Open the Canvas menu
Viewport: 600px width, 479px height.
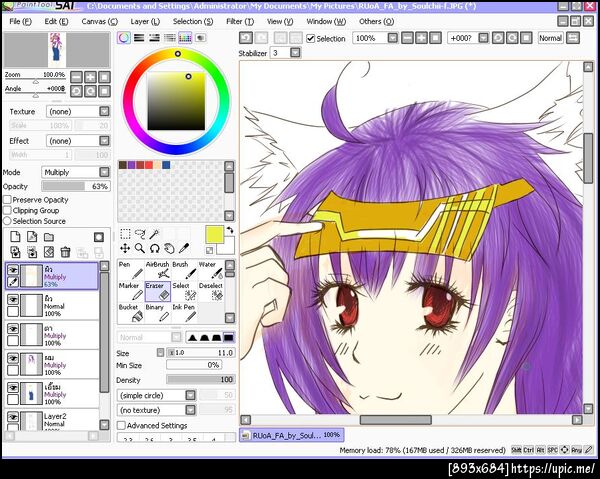point(99,21)
